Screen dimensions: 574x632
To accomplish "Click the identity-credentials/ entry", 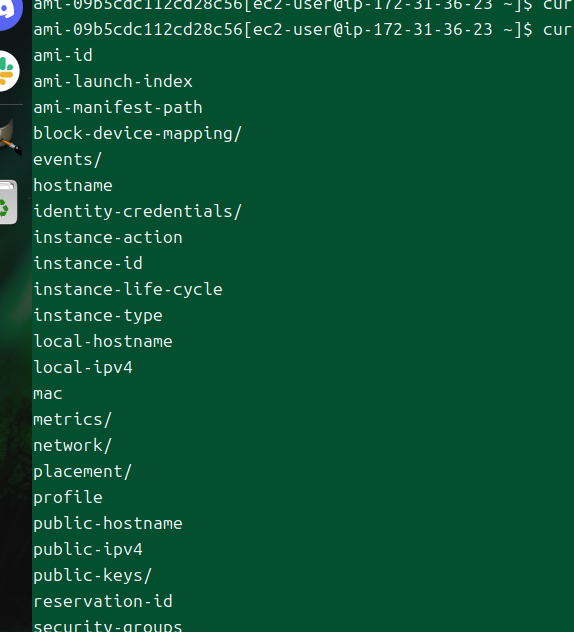I will click(x=137, y=212).
